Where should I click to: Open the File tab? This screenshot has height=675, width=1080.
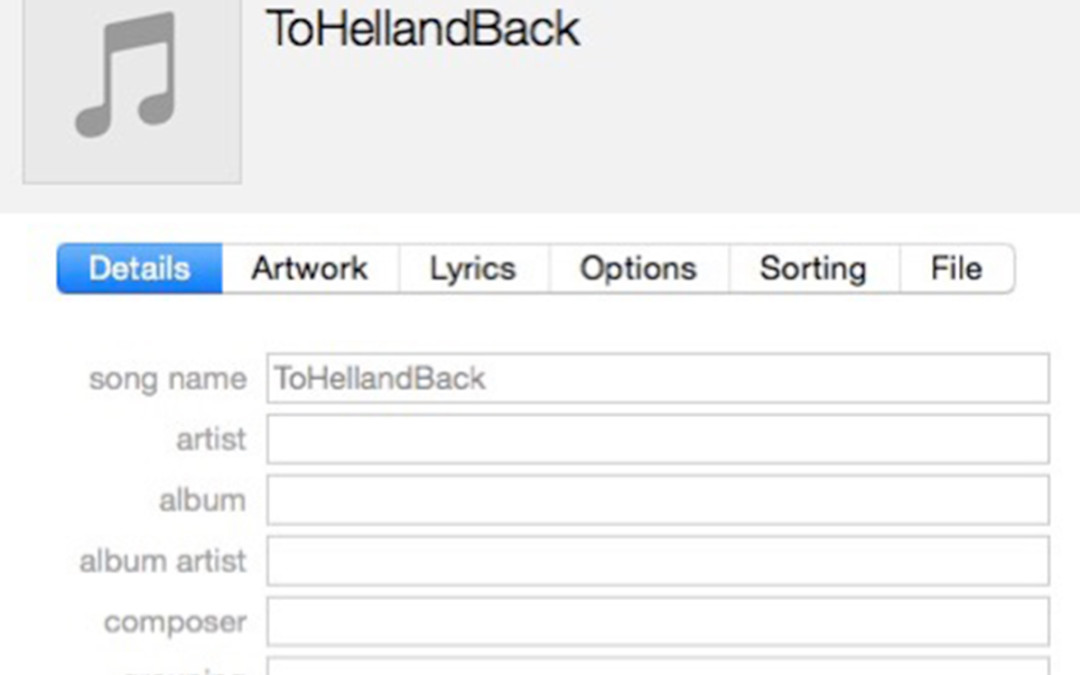[x=956, y=269]
